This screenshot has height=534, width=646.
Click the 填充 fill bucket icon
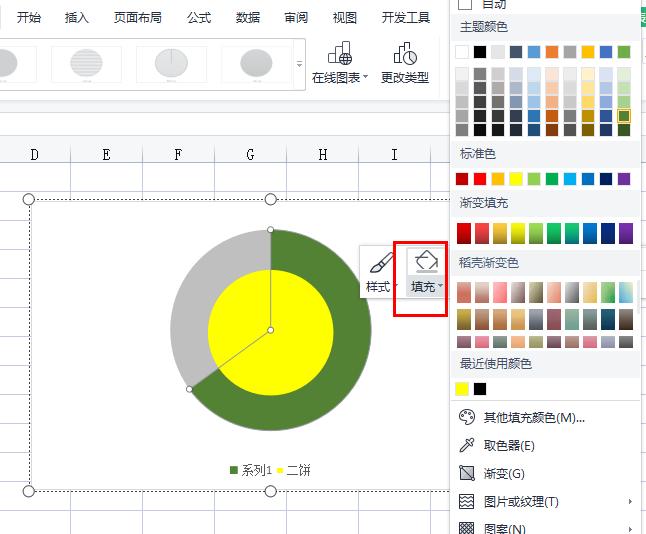coord(426,261)
